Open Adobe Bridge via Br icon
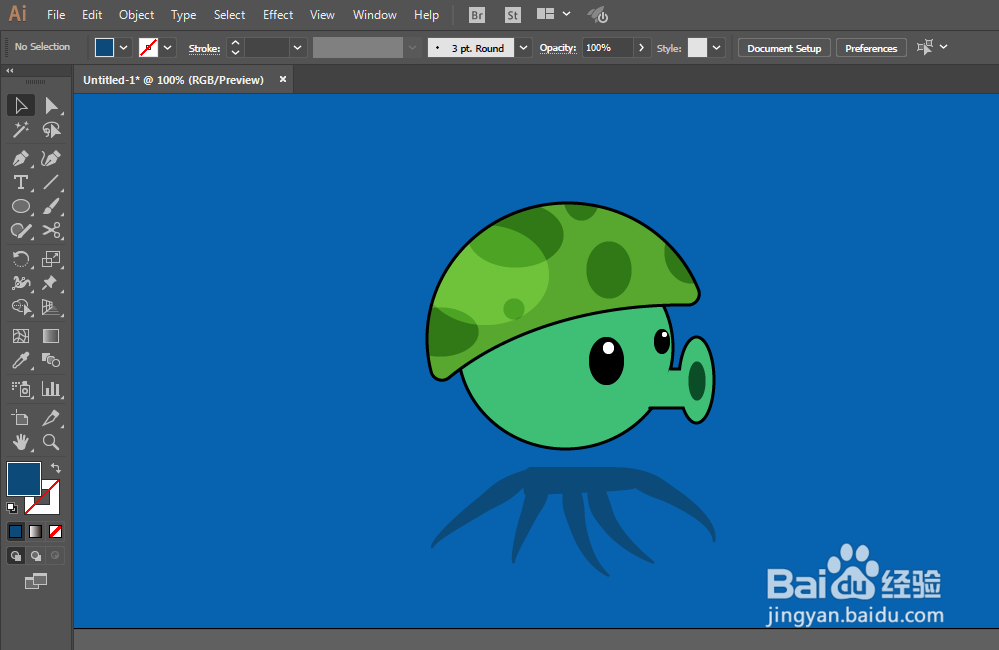 (477, 15)
